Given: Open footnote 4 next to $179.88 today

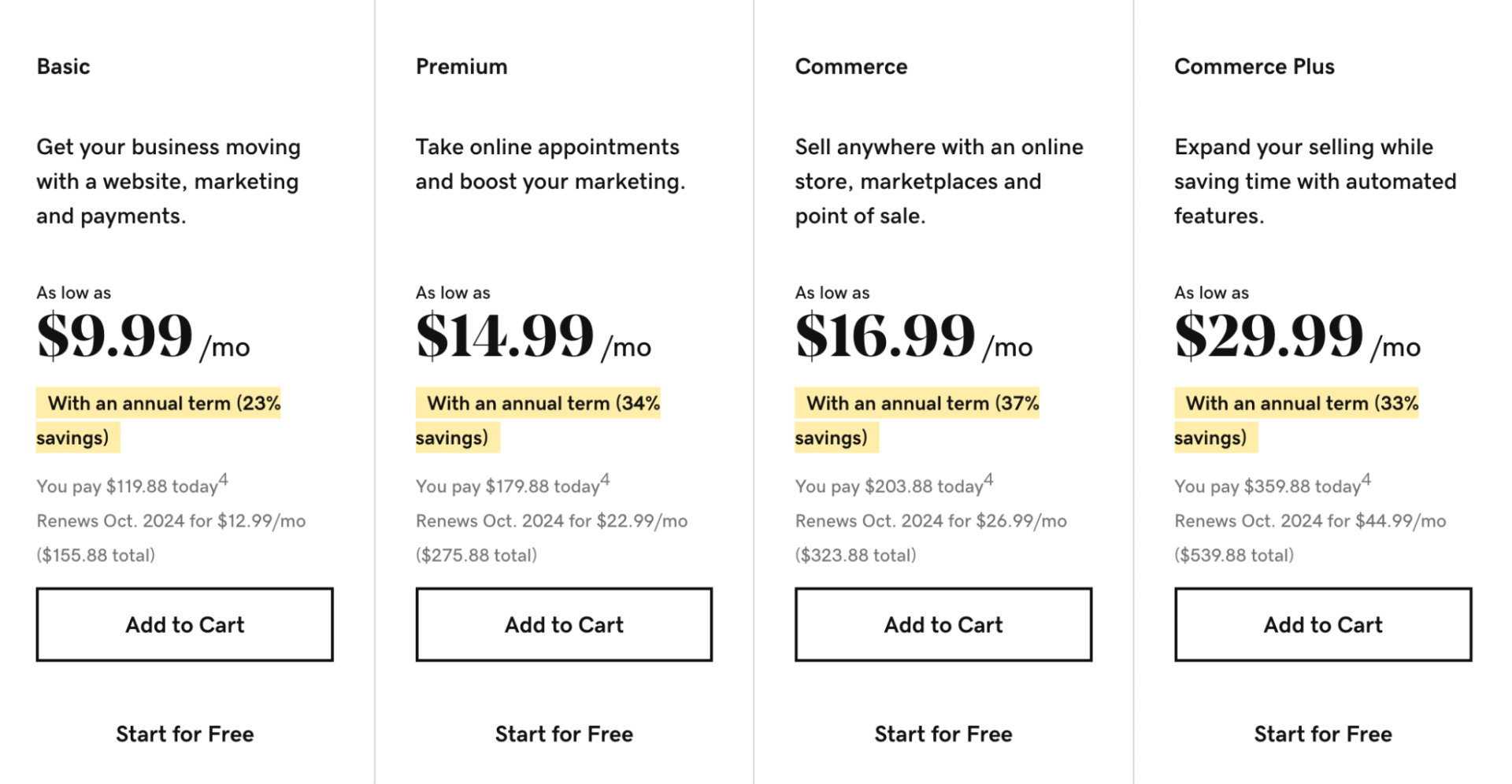Looking at the screenshot, I should pyautogui.click(x=605, y=479).
